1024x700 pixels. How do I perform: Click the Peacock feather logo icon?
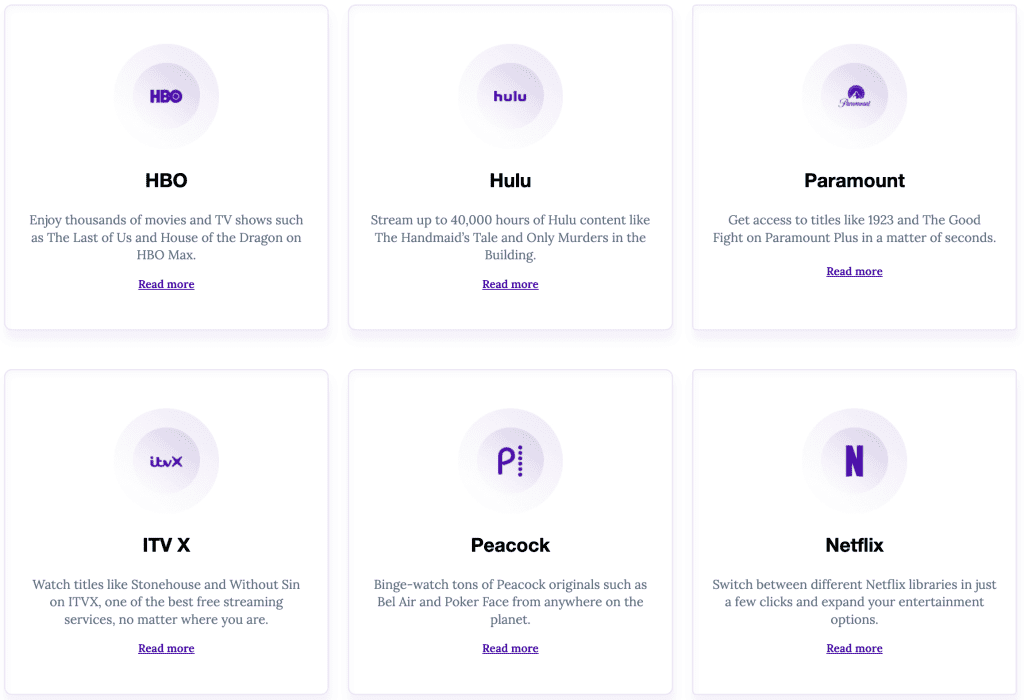coord(510,460)
